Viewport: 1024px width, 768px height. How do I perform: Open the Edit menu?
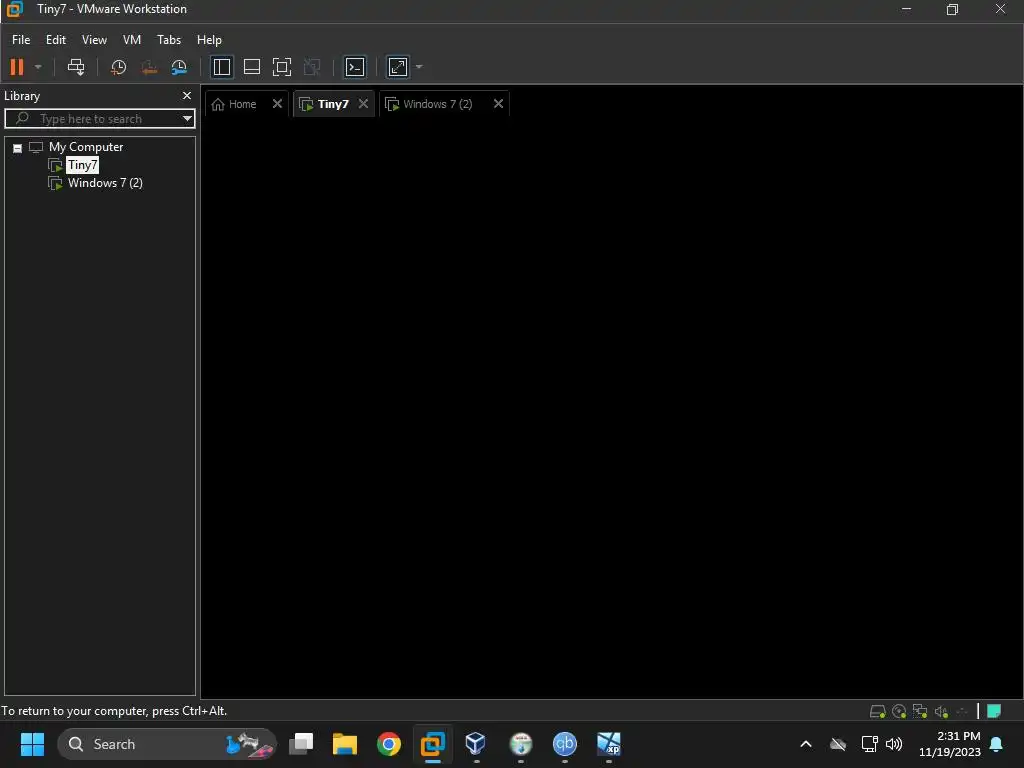pos(56,40)
